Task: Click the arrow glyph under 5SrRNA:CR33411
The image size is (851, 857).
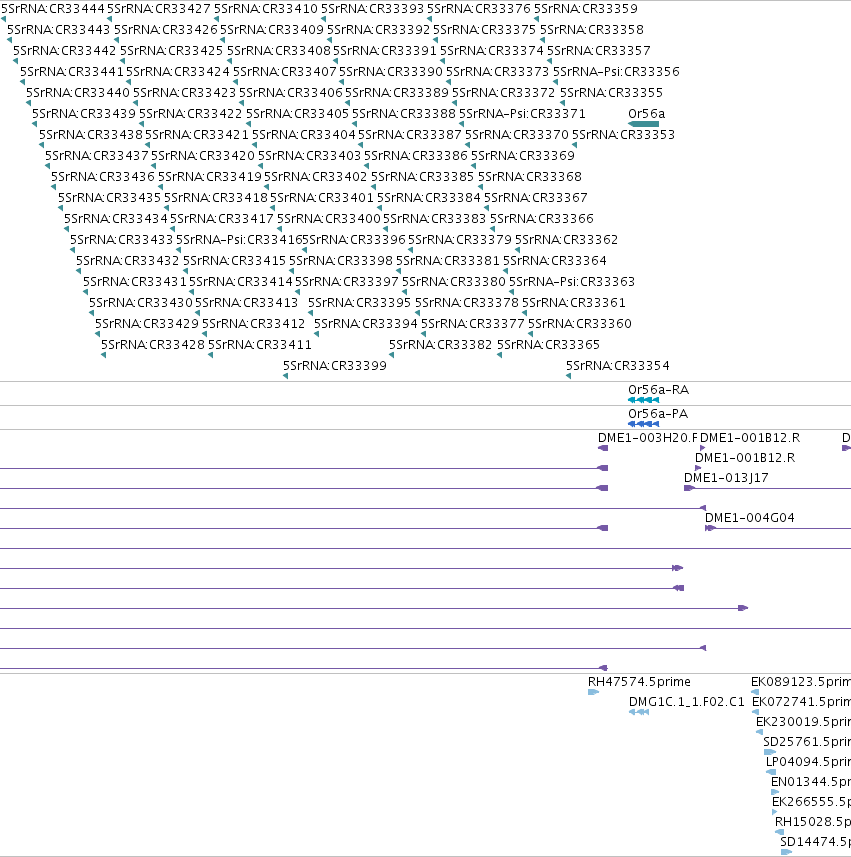Action: [210, 355]
